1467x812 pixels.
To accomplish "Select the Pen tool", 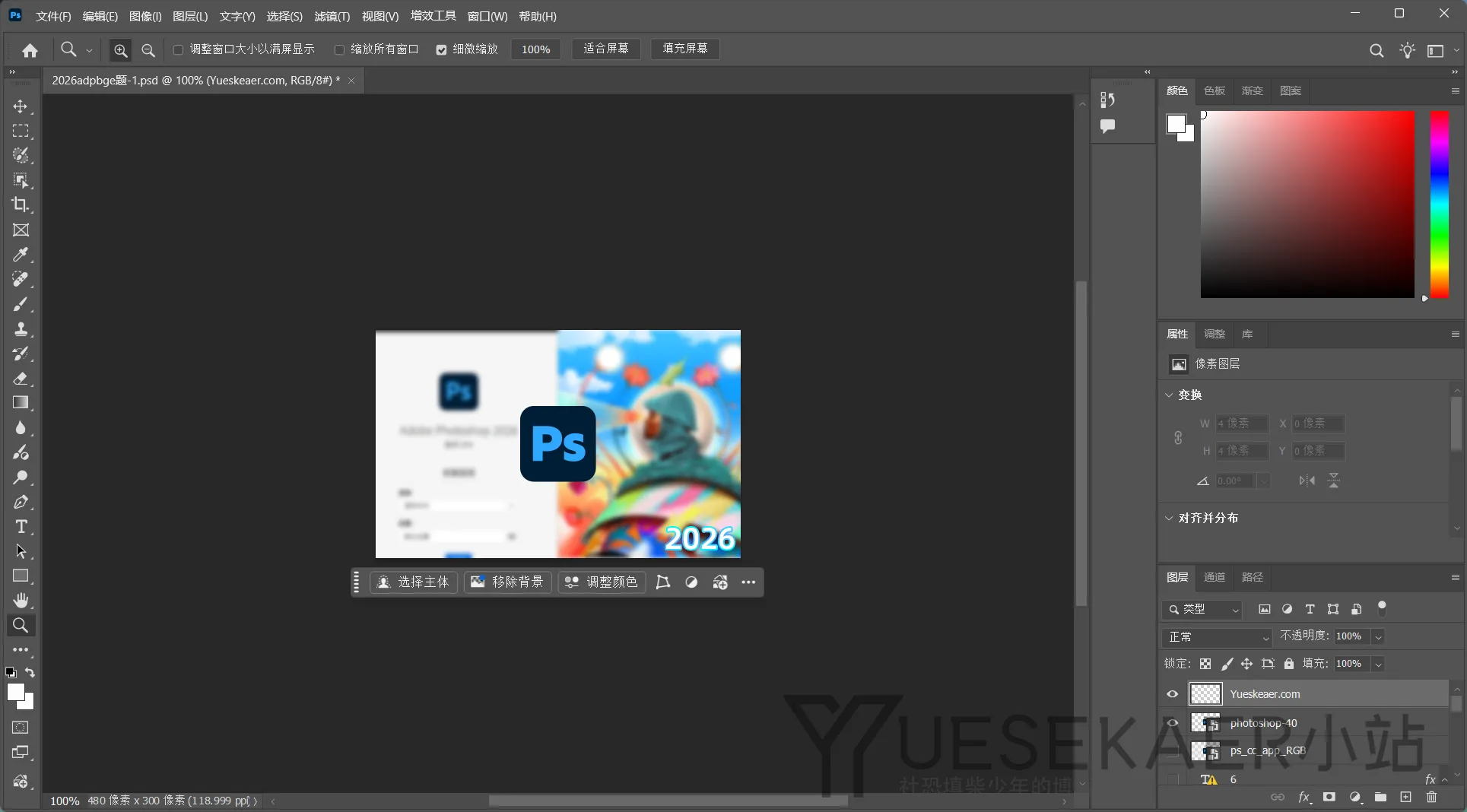I will [x=21, y=502].
